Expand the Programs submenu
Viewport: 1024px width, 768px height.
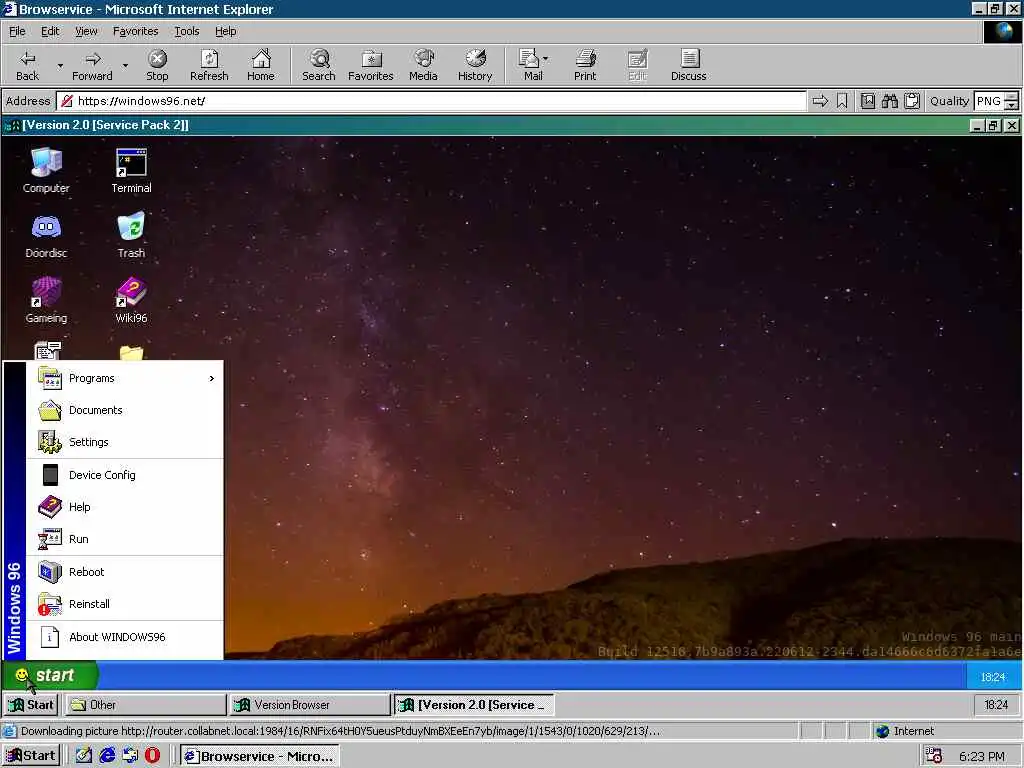tap(125, 378)
